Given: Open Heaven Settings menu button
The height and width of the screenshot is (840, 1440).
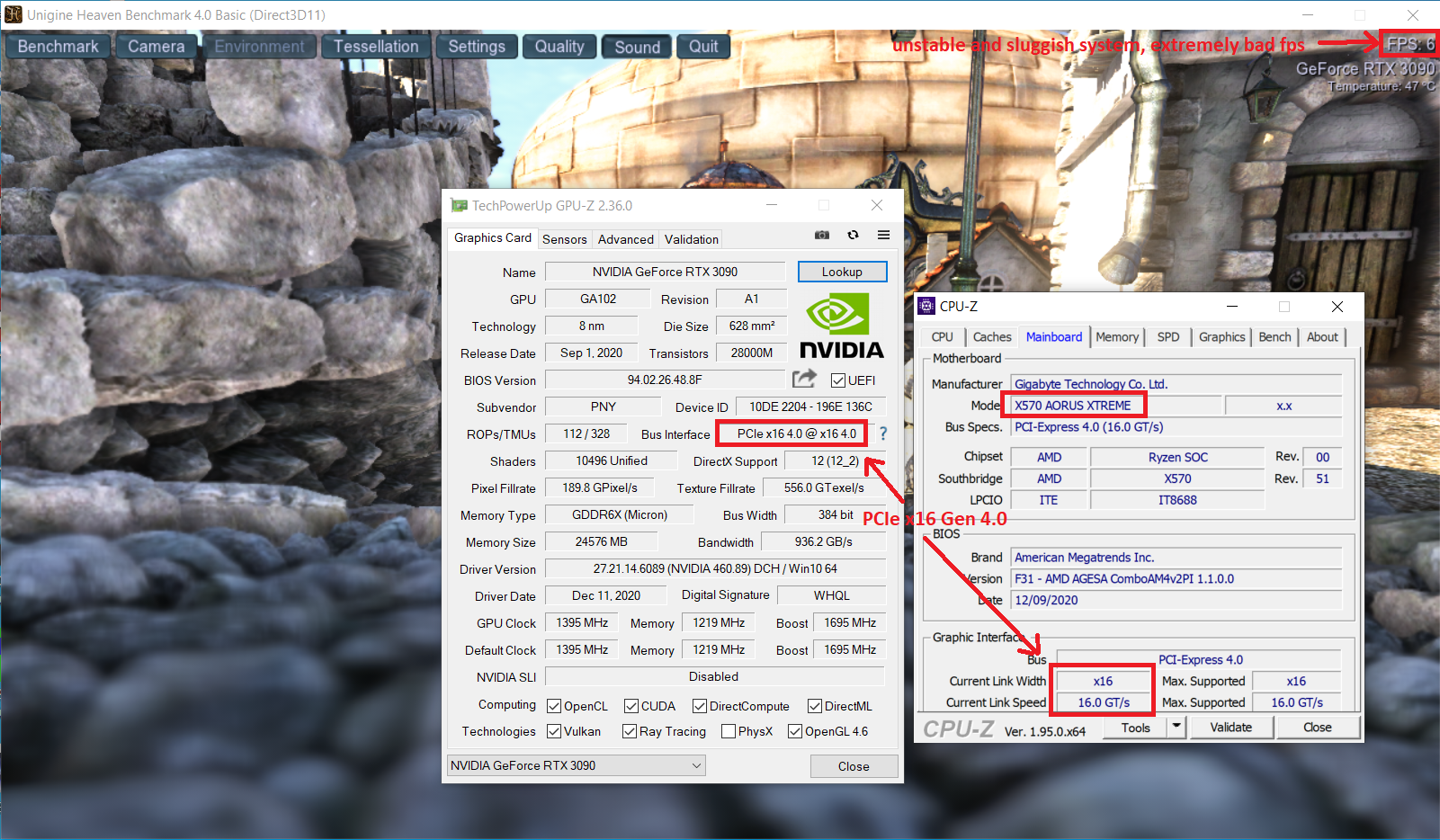Looking at the screenshot, I should [477, 47].
